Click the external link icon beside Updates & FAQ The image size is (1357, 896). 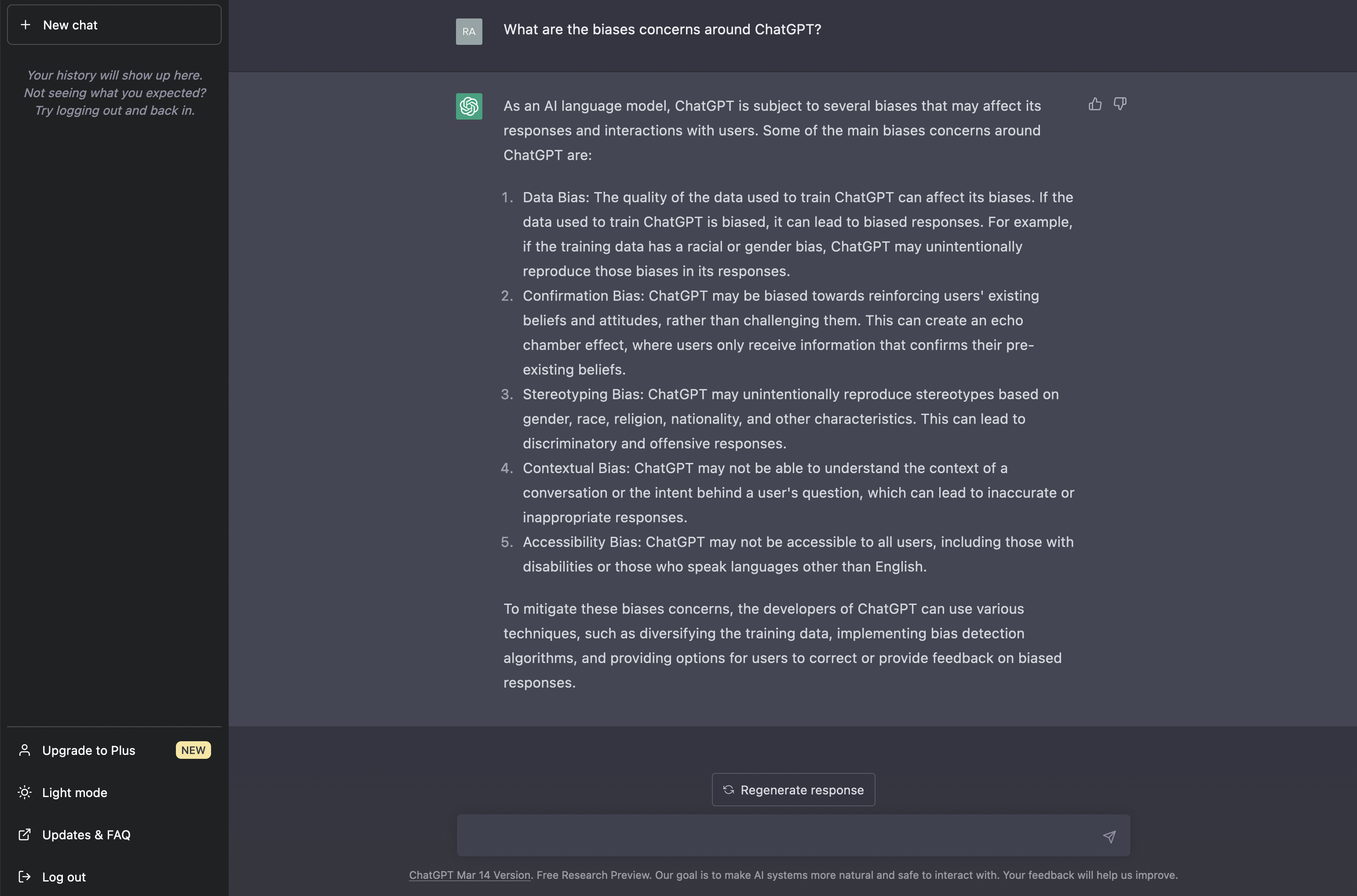click(25, 835)
